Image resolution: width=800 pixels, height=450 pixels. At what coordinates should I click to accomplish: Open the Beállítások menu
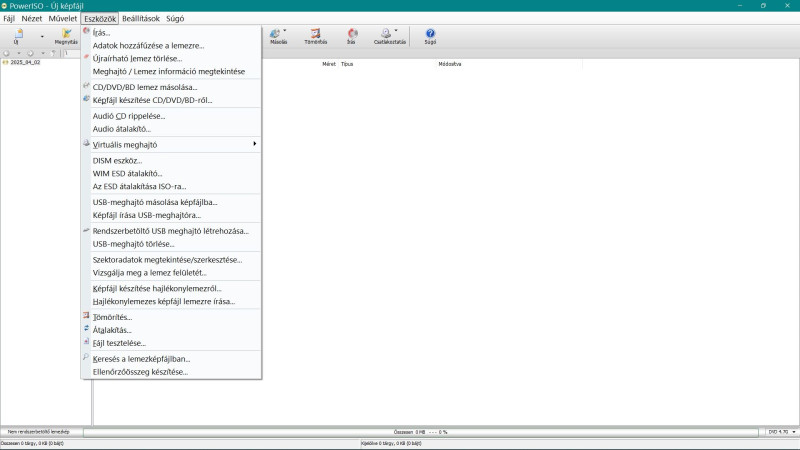(x=141, y=18)
